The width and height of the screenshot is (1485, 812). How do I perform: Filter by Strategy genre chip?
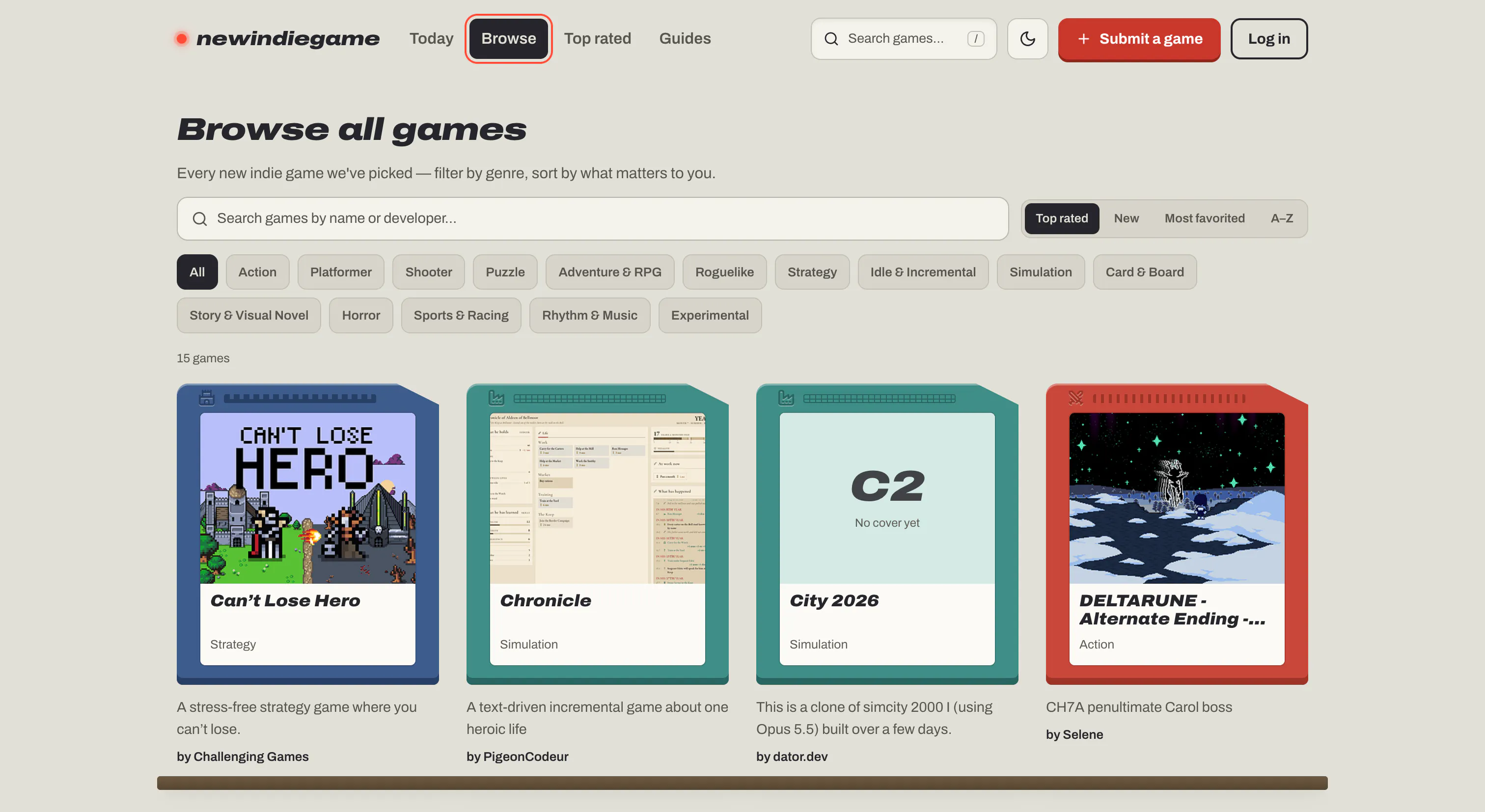pyautogui.click(x=812, y=272)
